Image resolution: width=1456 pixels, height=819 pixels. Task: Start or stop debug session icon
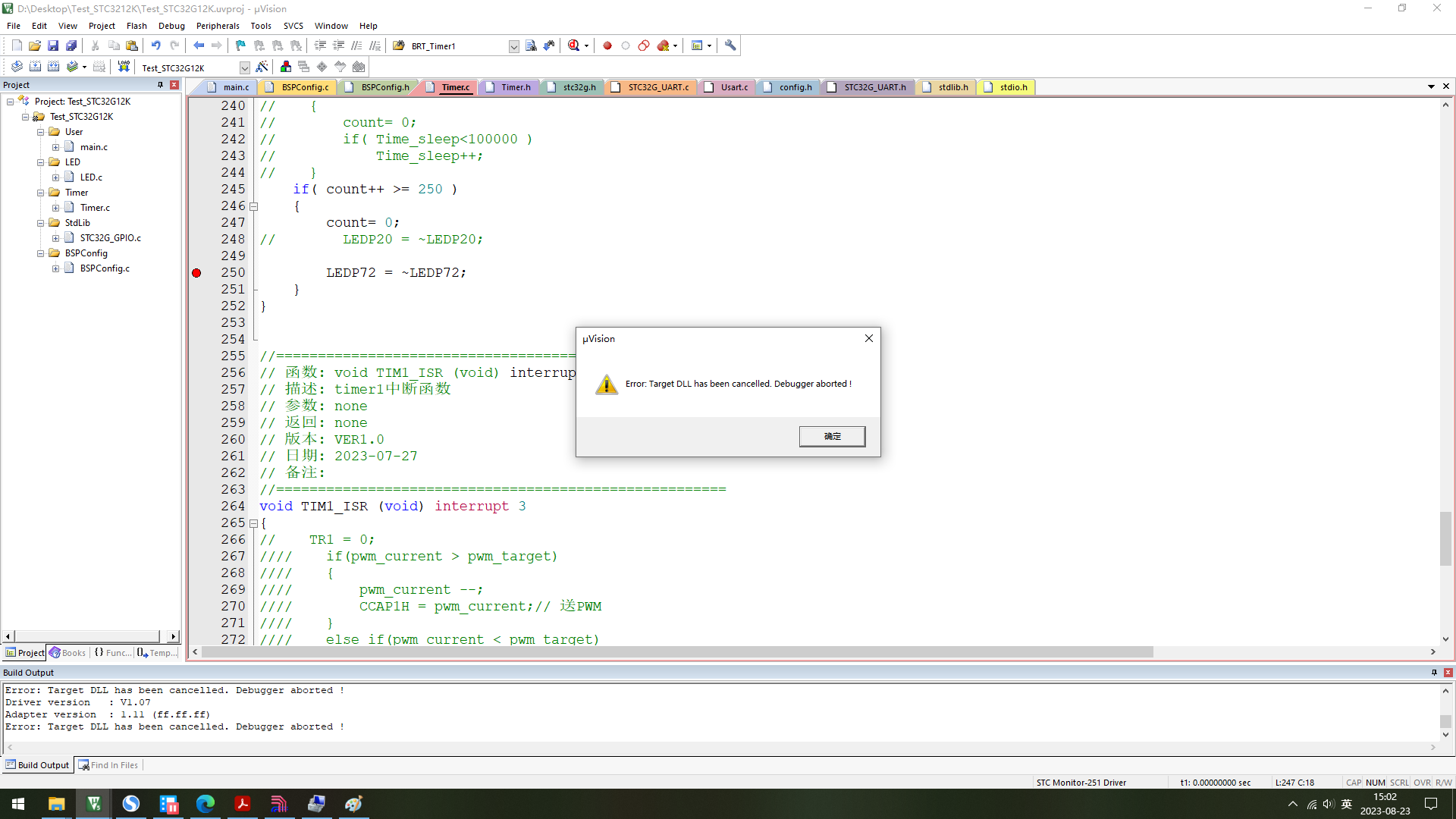pos(574,45)
